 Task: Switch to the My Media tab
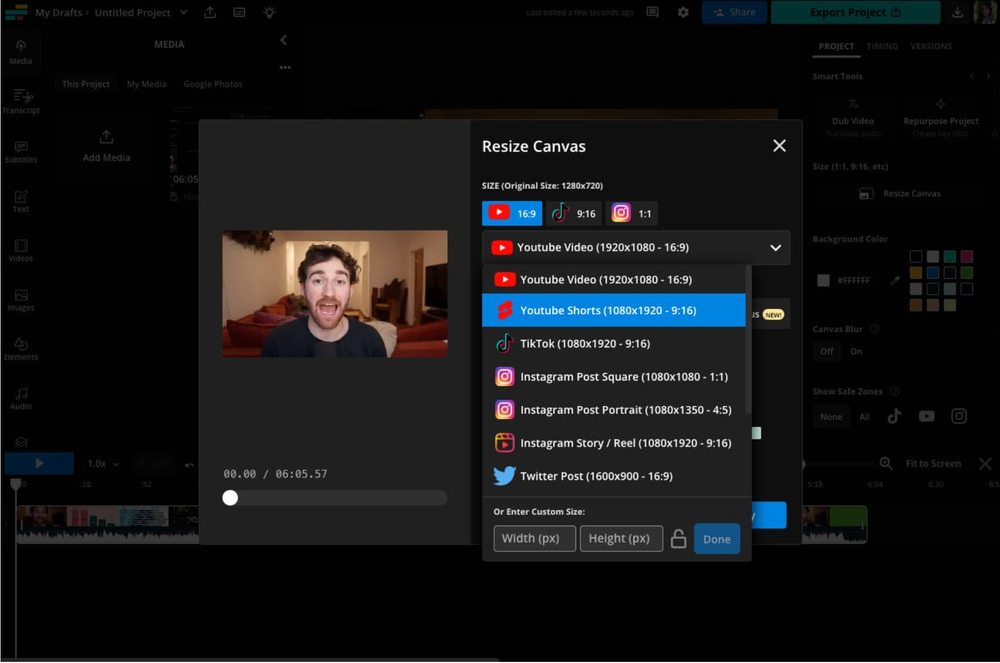click(146, 84)
